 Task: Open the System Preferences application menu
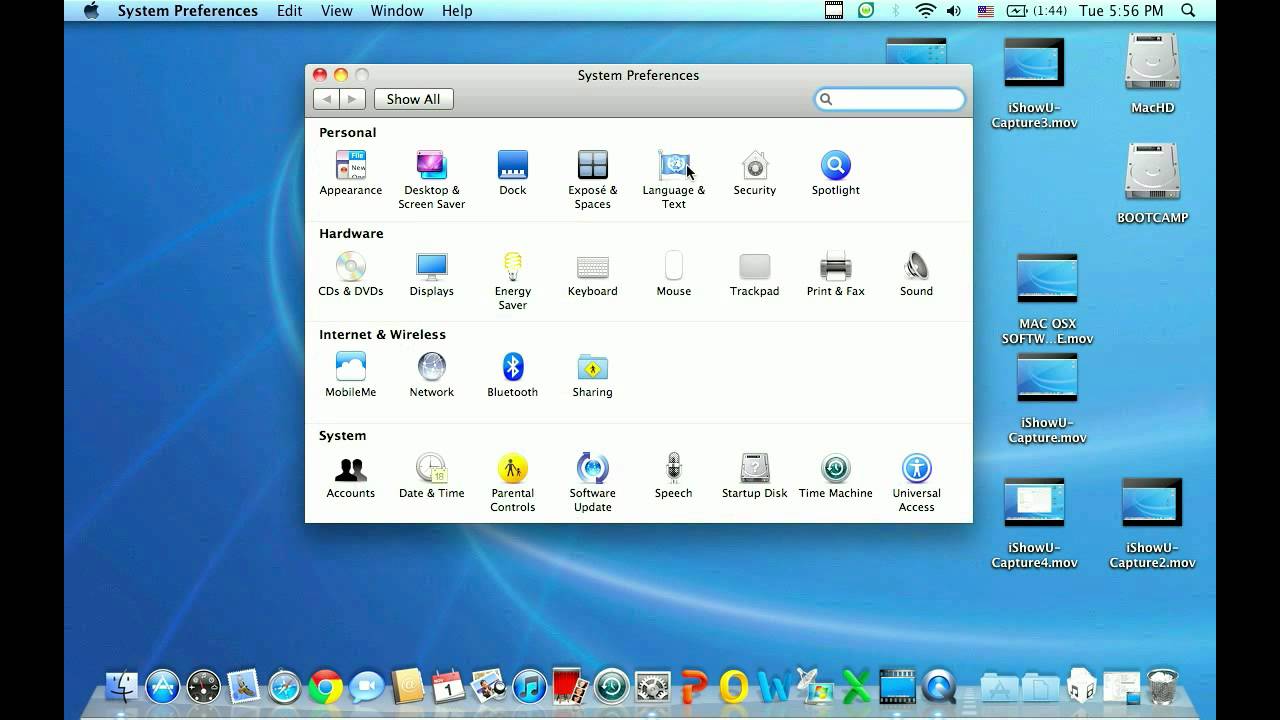click(187, 11)
